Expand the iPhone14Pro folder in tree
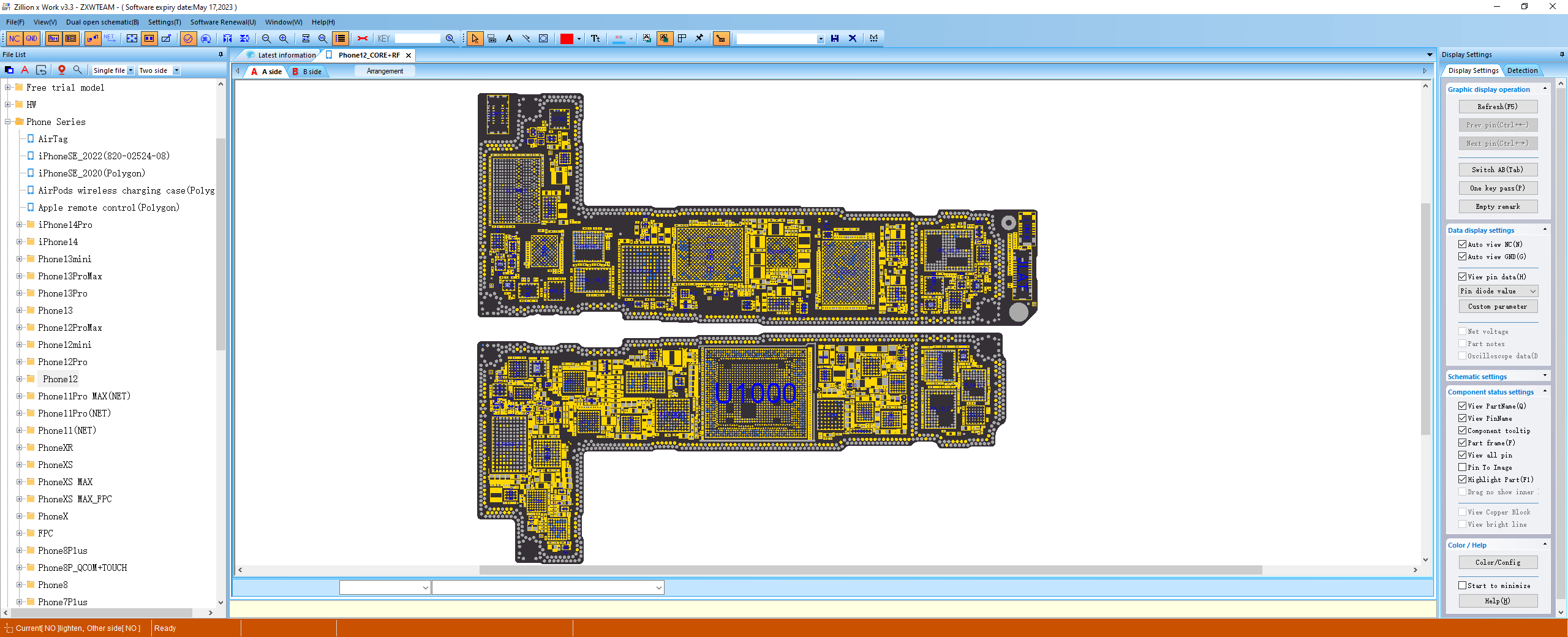 click(19, 225)
